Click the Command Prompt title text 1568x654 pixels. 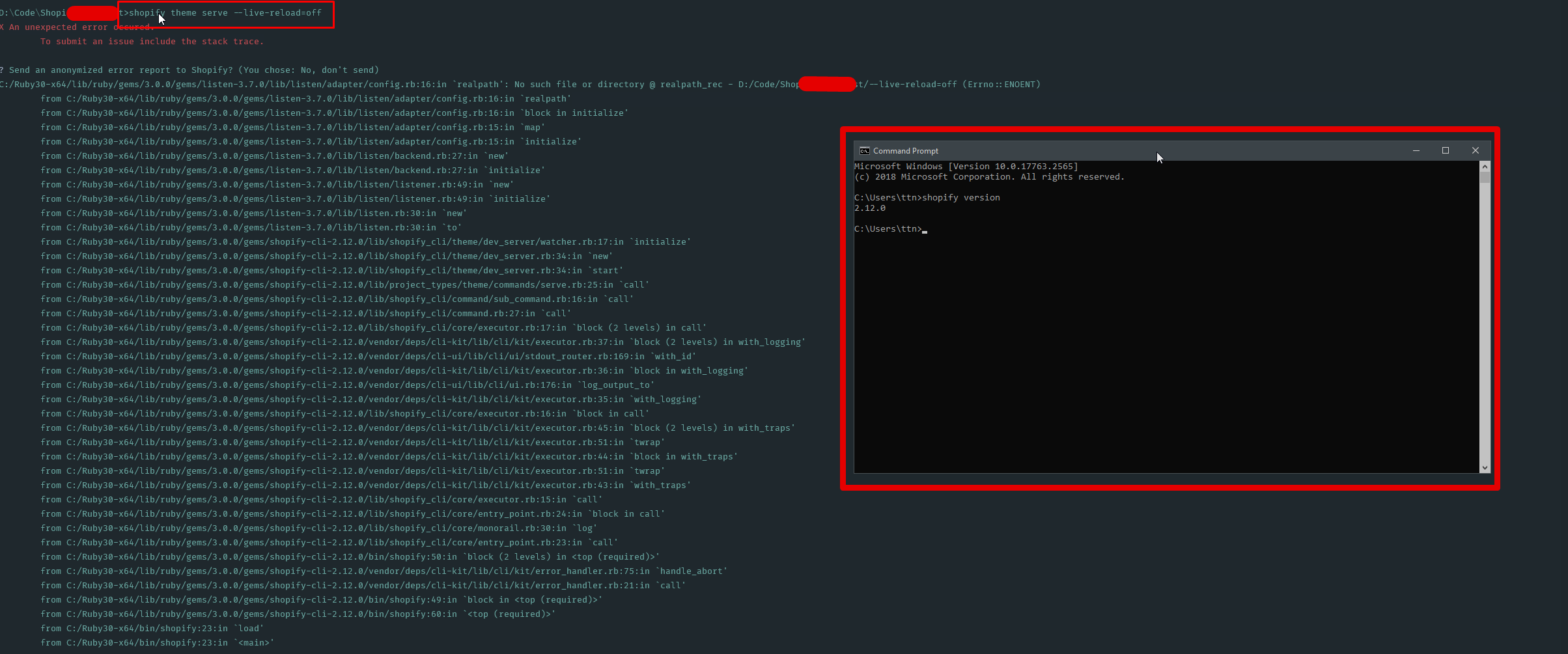click(905, 151)
